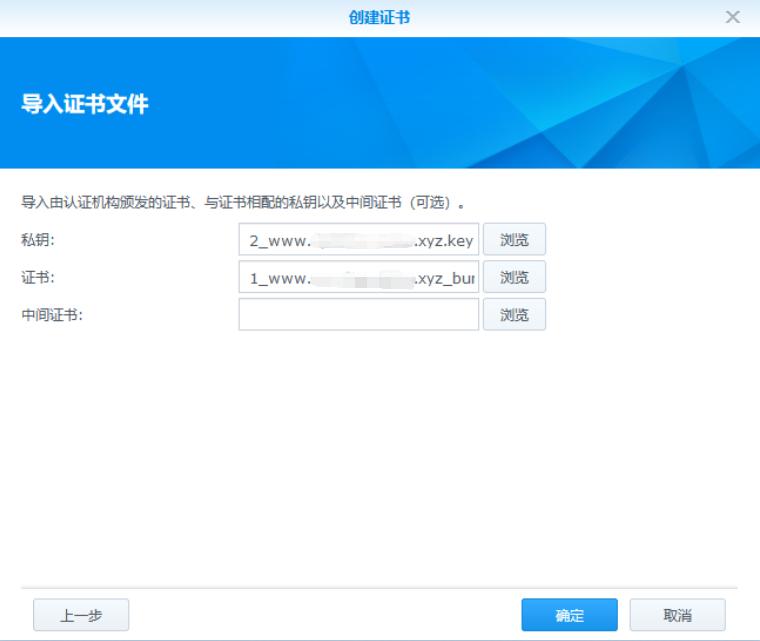
Task: Cancel with the 取消 button
Action: [678, 615]
